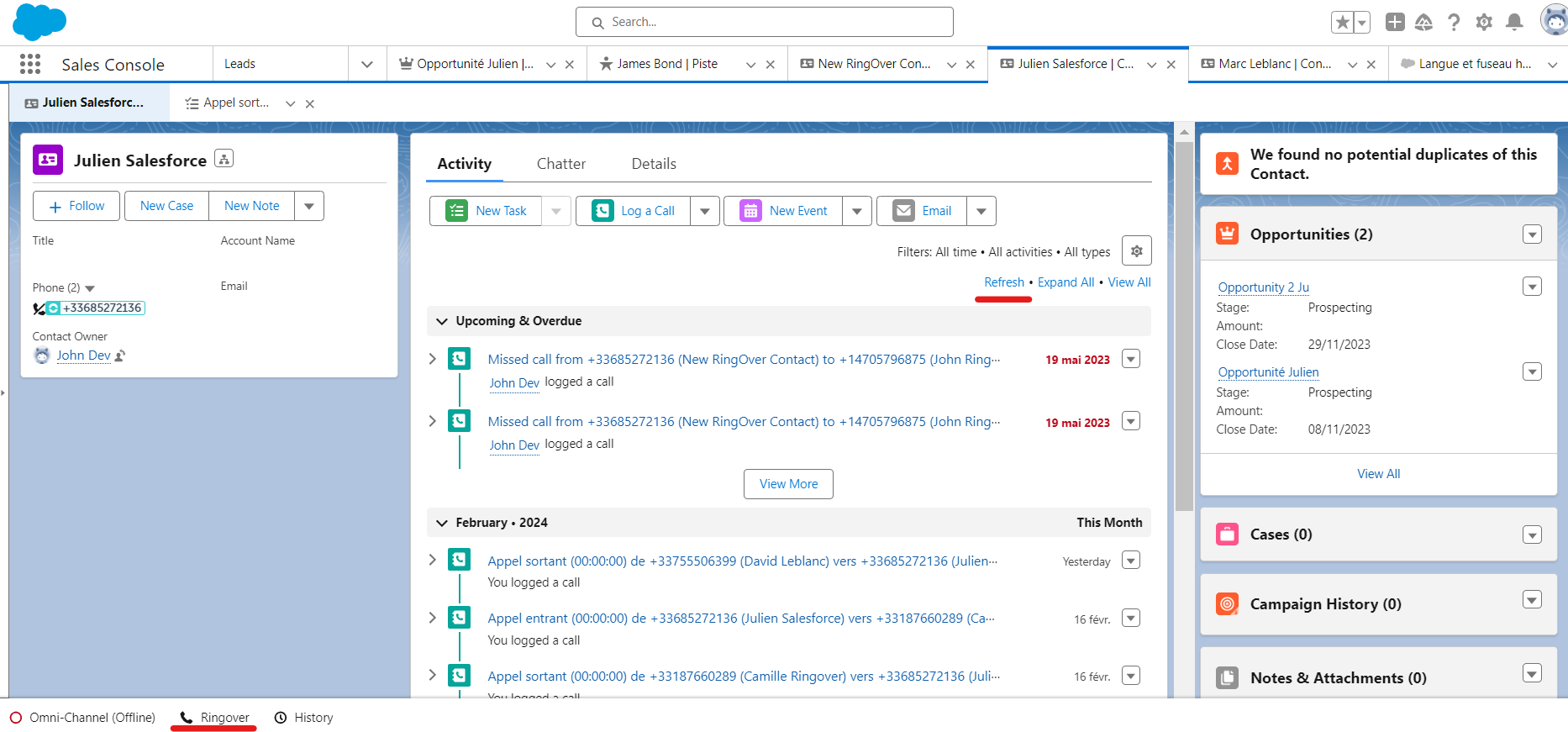Click the New Task button
Viewport: 1568px width, 732px height.
(486, 211)
